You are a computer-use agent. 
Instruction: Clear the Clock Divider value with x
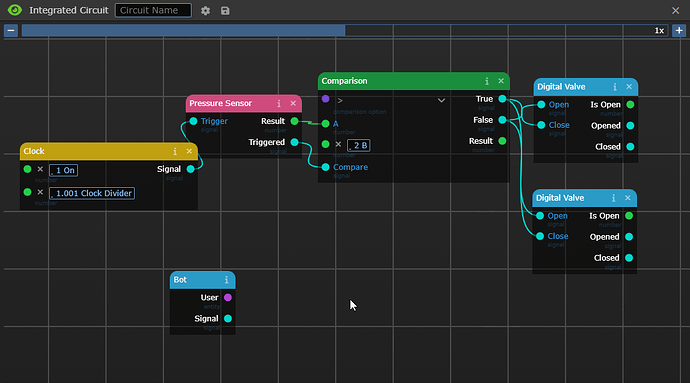tap(40, 192)
